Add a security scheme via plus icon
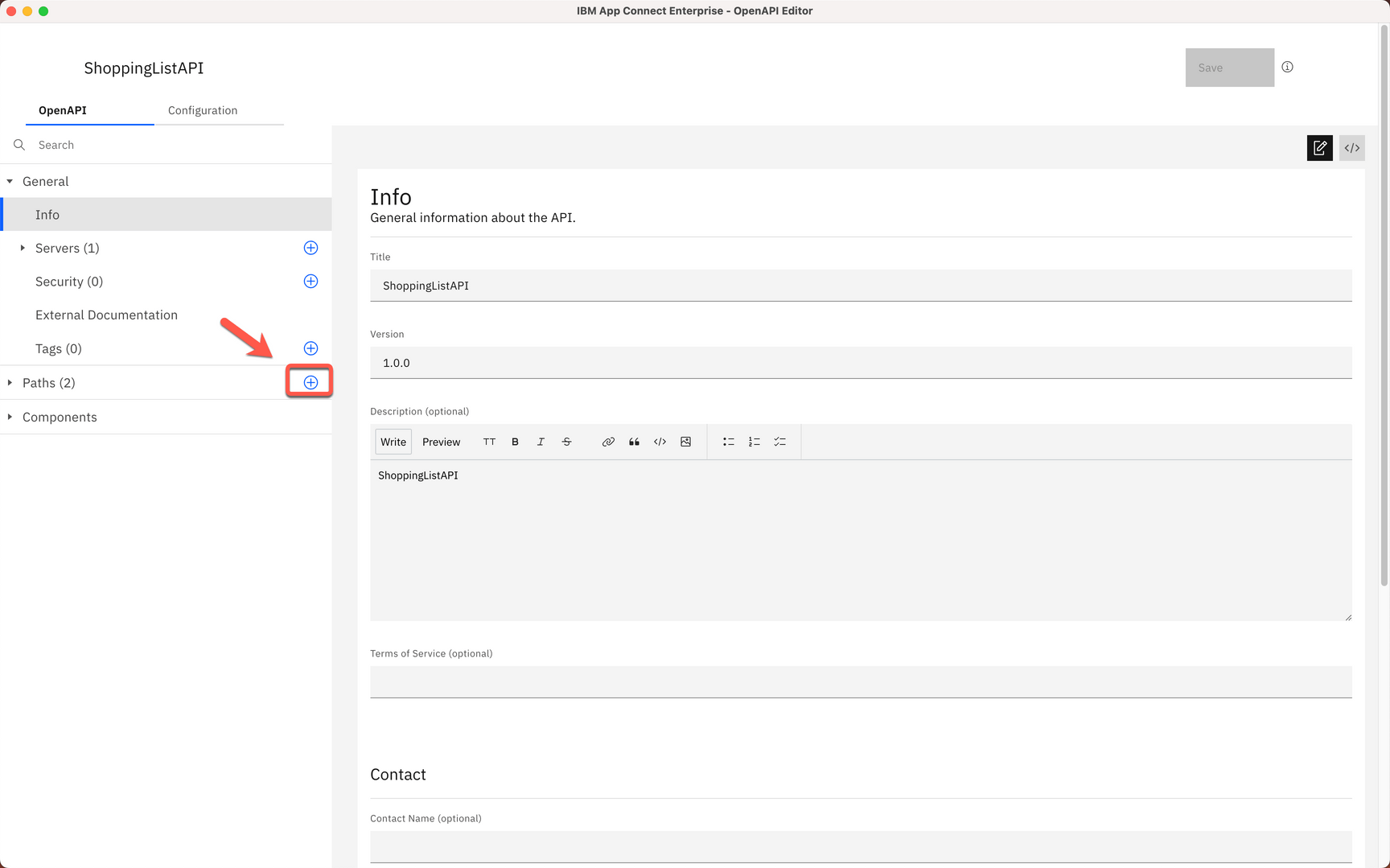The image size is (1390, 868). (x=310, y=281)
